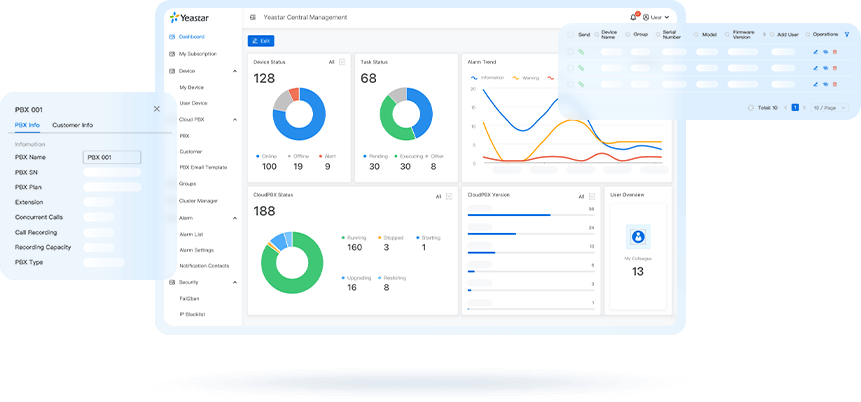
Task: Click the blue eye view icon in first table row
Action: click(x=825, y=52)
